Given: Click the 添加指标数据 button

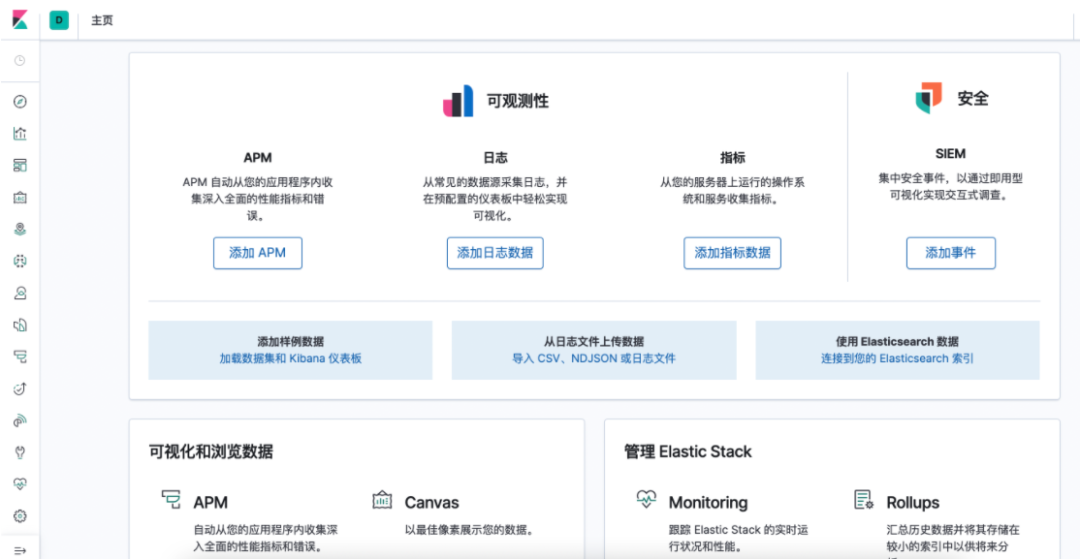Looking at the screenshot, I should 732,253.
